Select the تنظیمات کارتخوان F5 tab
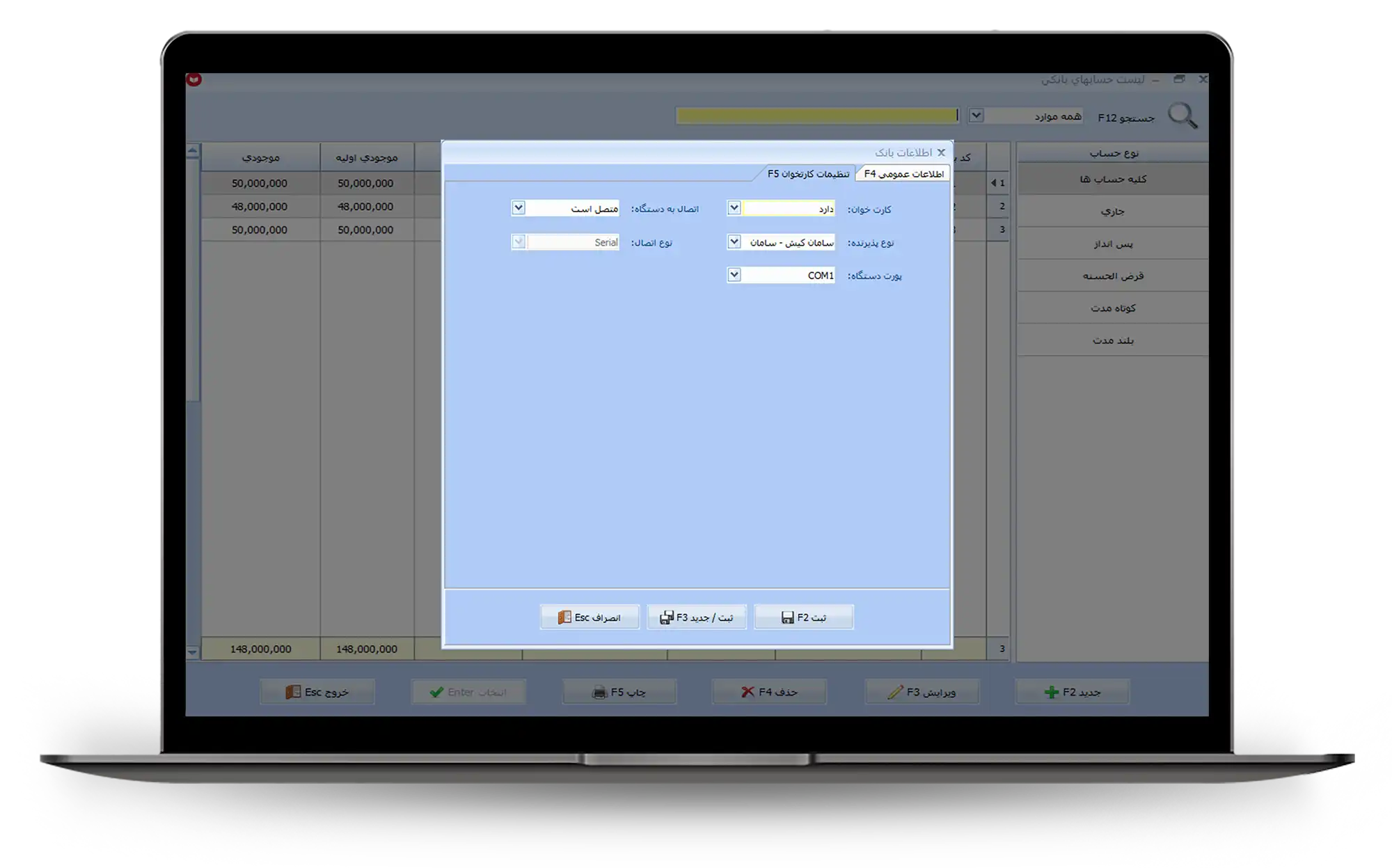Viewport: 1392px width, 868px height. click(808, 174)
